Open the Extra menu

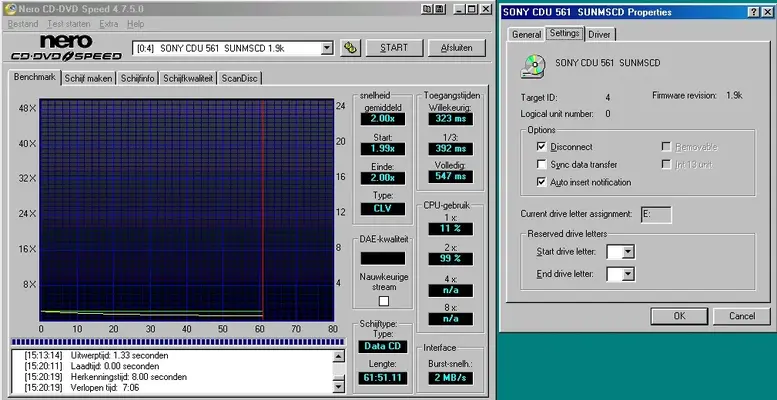(x=109, y=23)
